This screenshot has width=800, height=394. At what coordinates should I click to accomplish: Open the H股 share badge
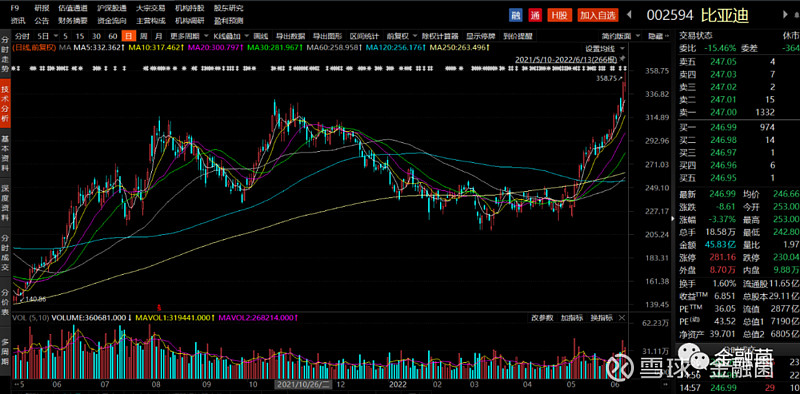[560, 15]
